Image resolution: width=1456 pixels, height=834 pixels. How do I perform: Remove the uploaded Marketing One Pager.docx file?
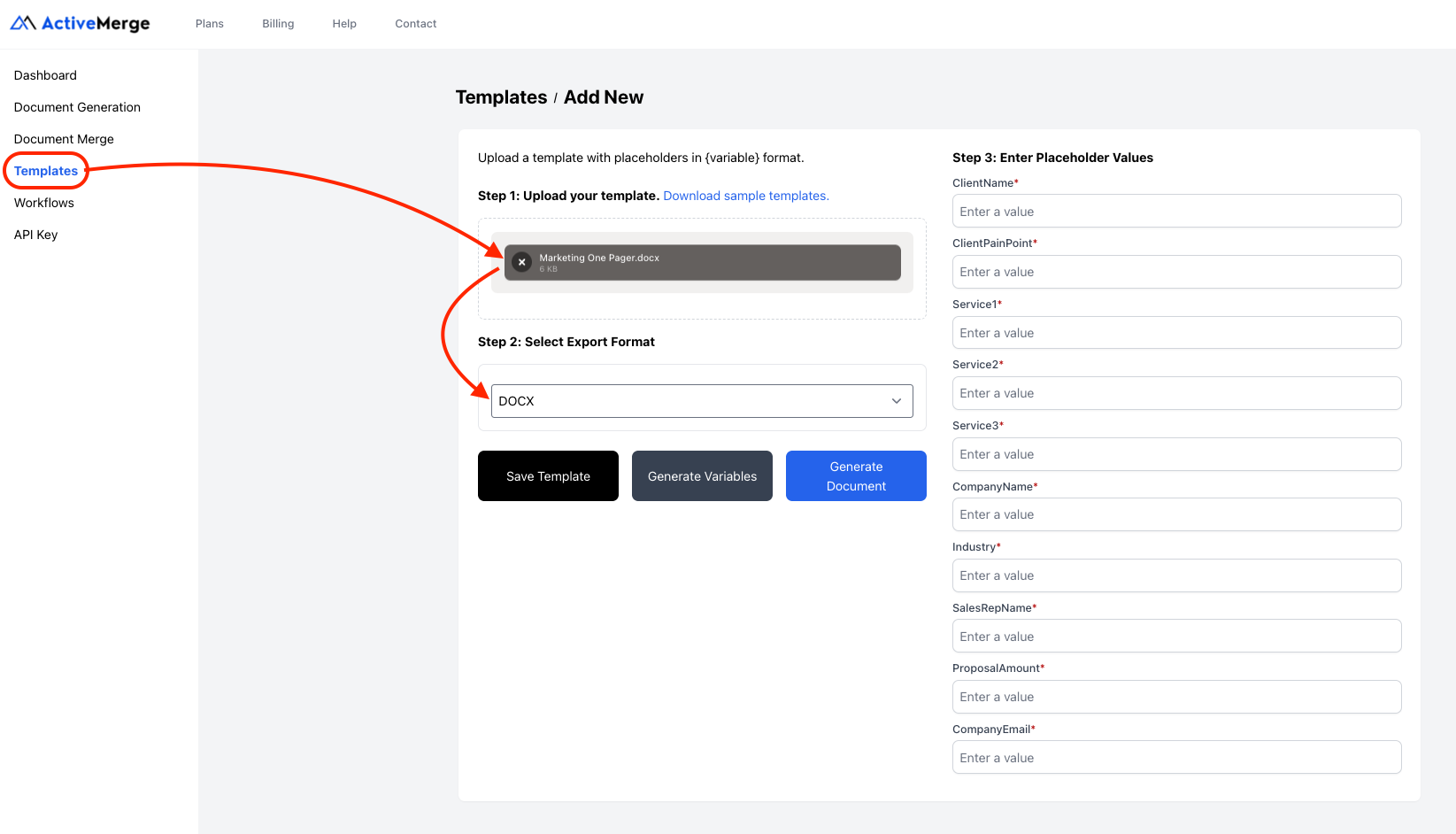click(521, 262)
